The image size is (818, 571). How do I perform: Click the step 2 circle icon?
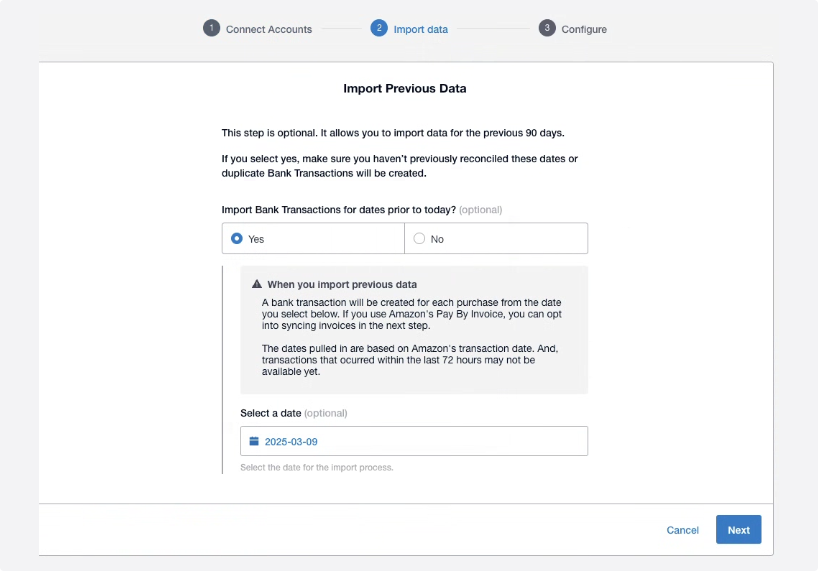(378, 28)
